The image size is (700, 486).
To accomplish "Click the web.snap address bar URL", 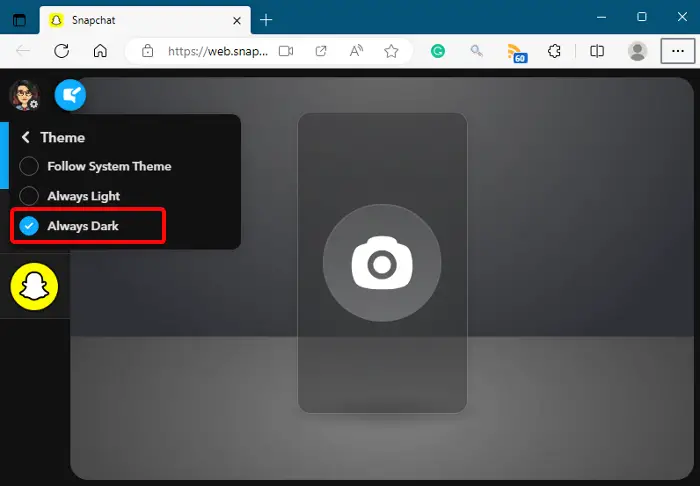I will click(x=218, y=51).
